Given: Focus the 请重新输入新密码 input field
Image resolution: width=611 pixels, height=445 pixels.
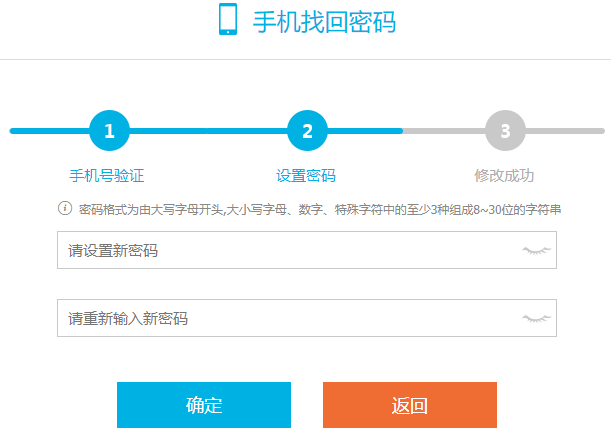Looking at the screenshot, I should tap(280, 319).
